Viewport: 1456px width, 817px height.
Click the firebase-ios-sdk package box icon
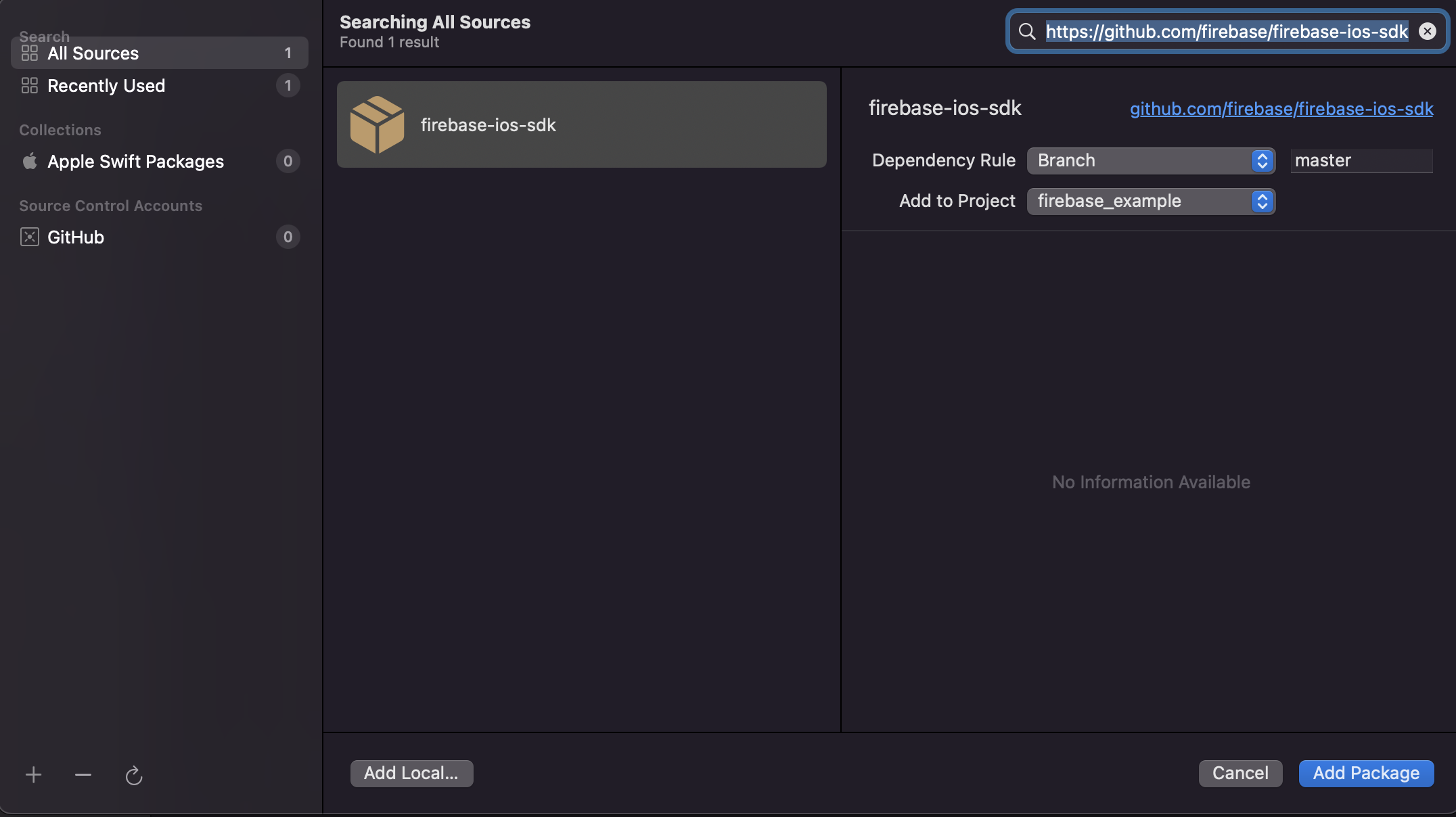point(377,125)
